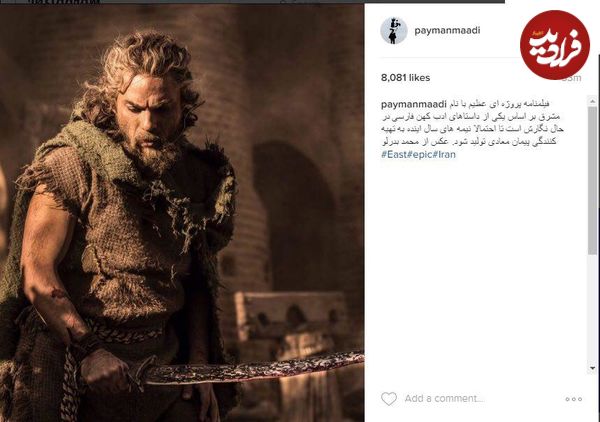Click the bearded man's face in photo
The image size is (600, 422).
click(148, 115)
